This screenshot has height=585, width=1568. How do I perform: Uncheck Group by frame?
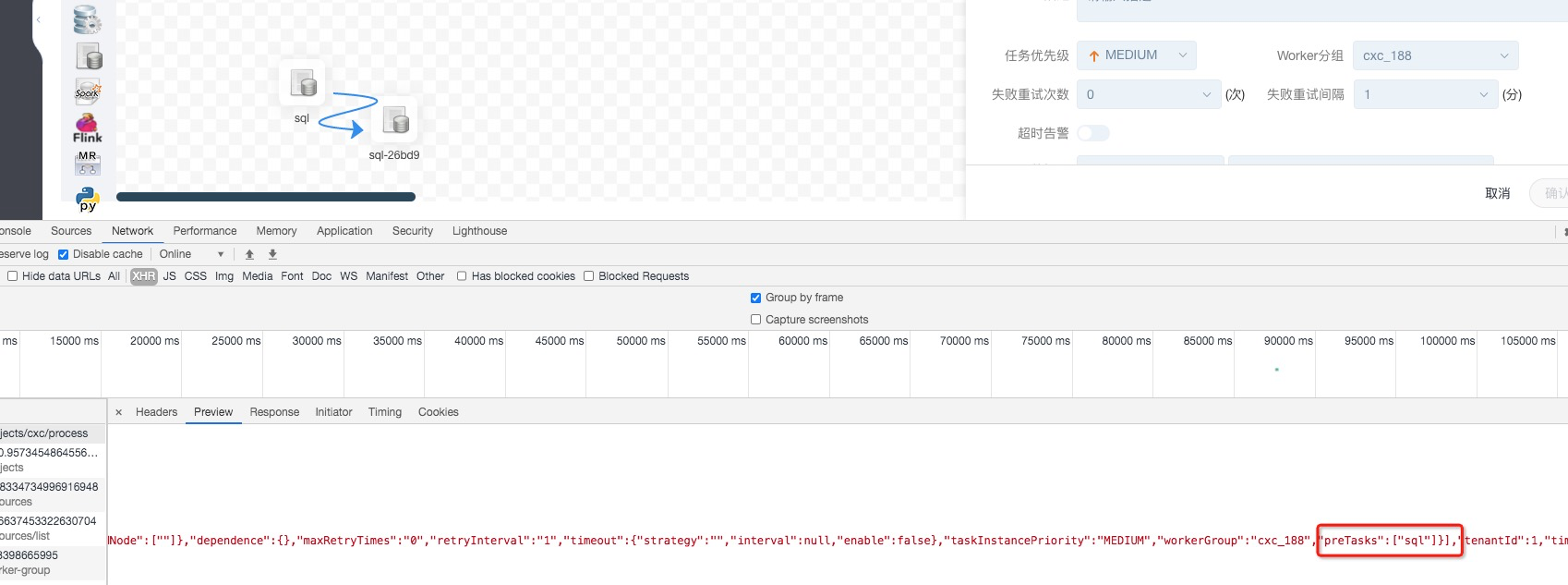756,298
